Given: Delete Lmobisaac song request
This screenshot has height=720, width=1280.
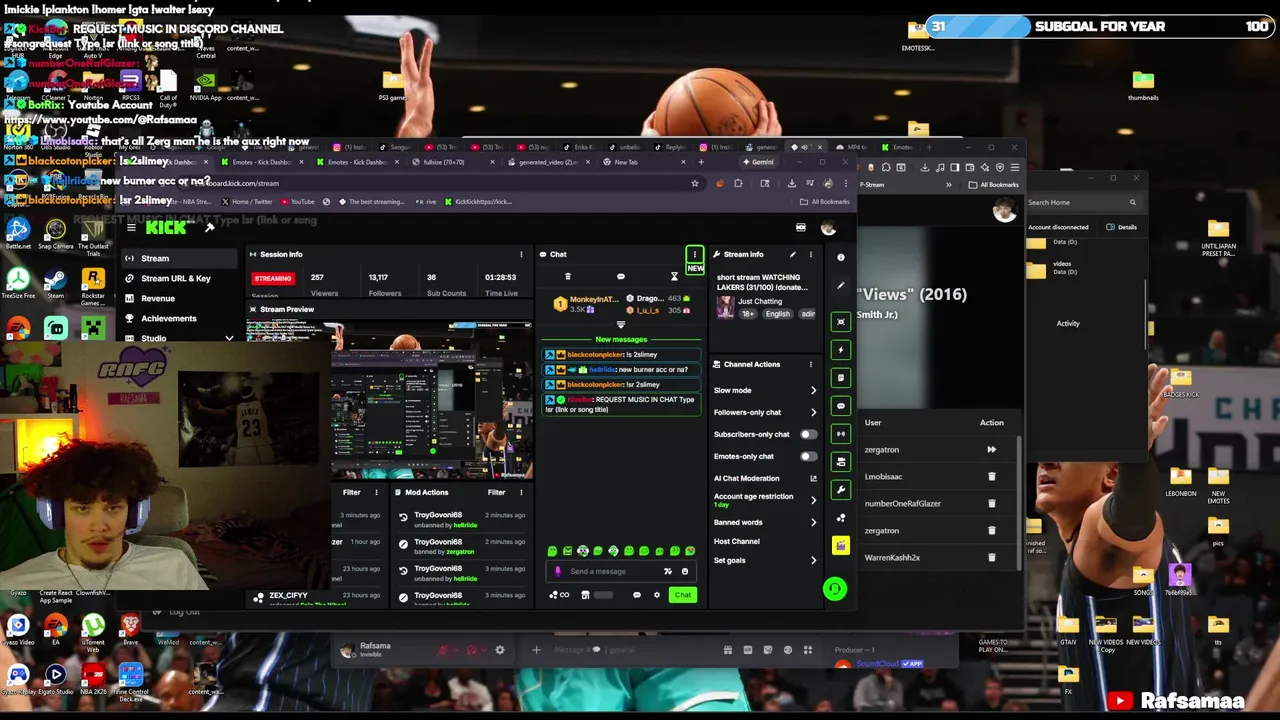Looking at the screenshot, I should (x=991, y=477).
